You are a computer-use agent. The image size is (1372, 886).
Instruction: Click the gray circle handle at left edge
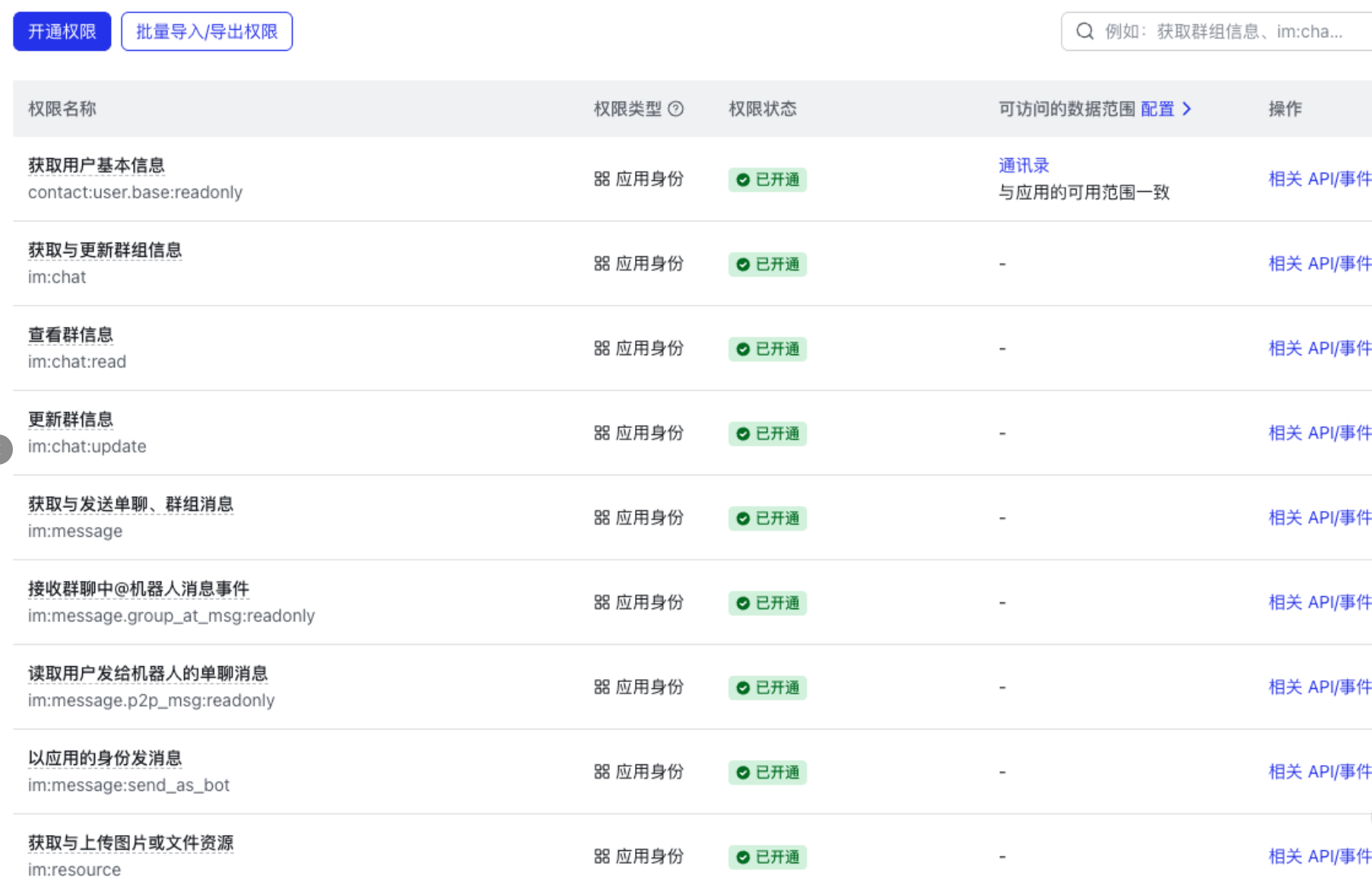tap(5, 449)
